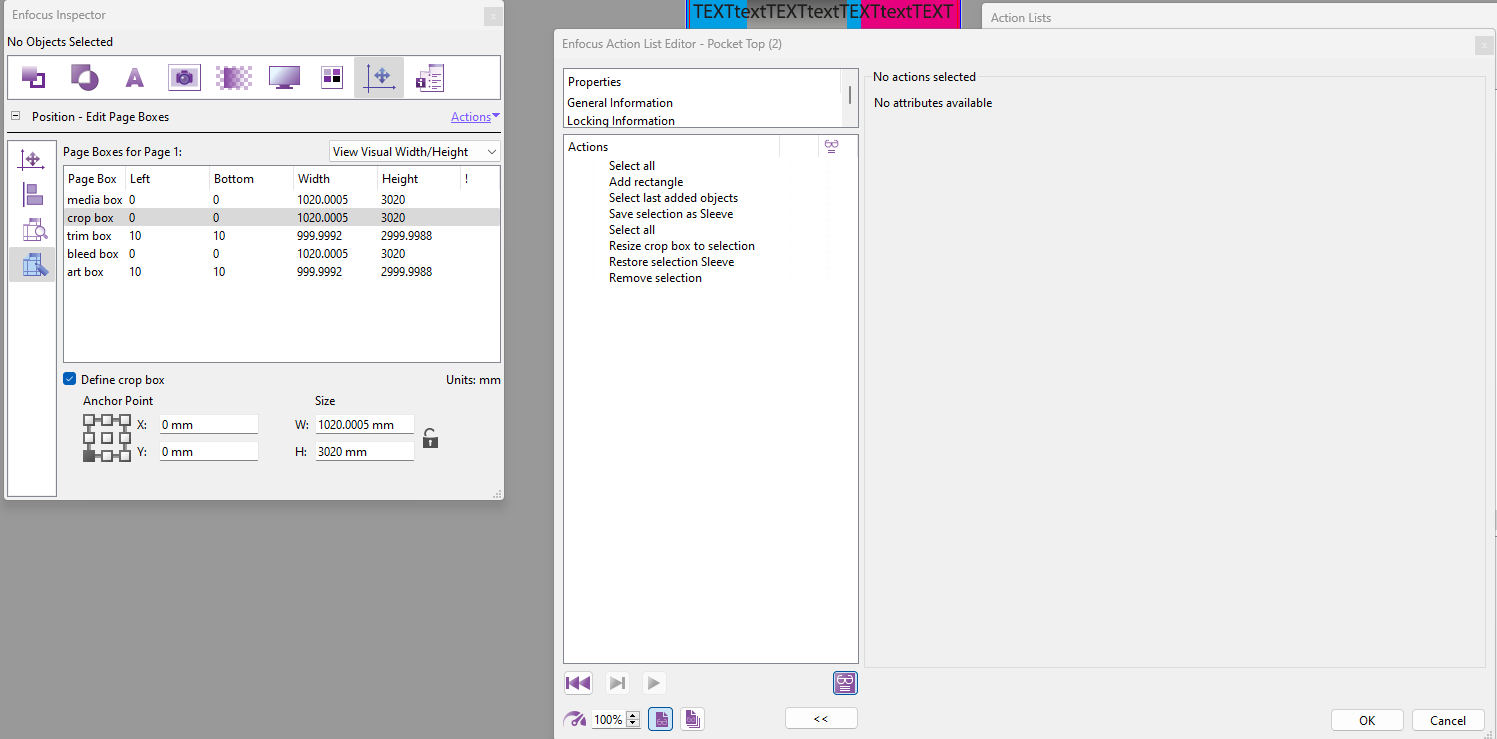Click the speedometer playback speed icon
1497x739 pixels.
[x=575, y=719]
